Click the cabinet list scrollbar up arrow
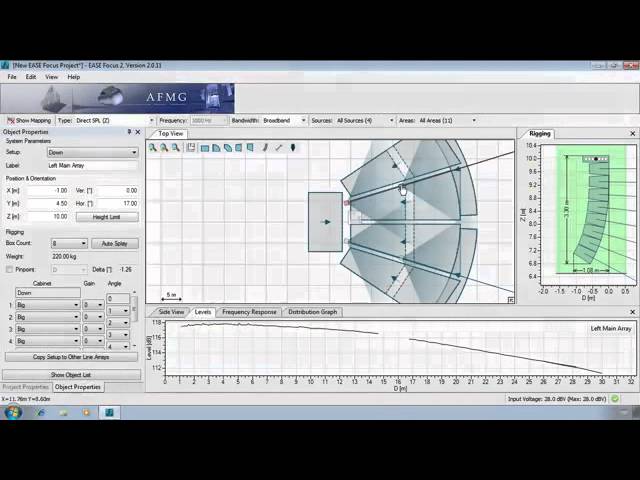The height and width of the screenshot is (480, 640). [134, 292]
